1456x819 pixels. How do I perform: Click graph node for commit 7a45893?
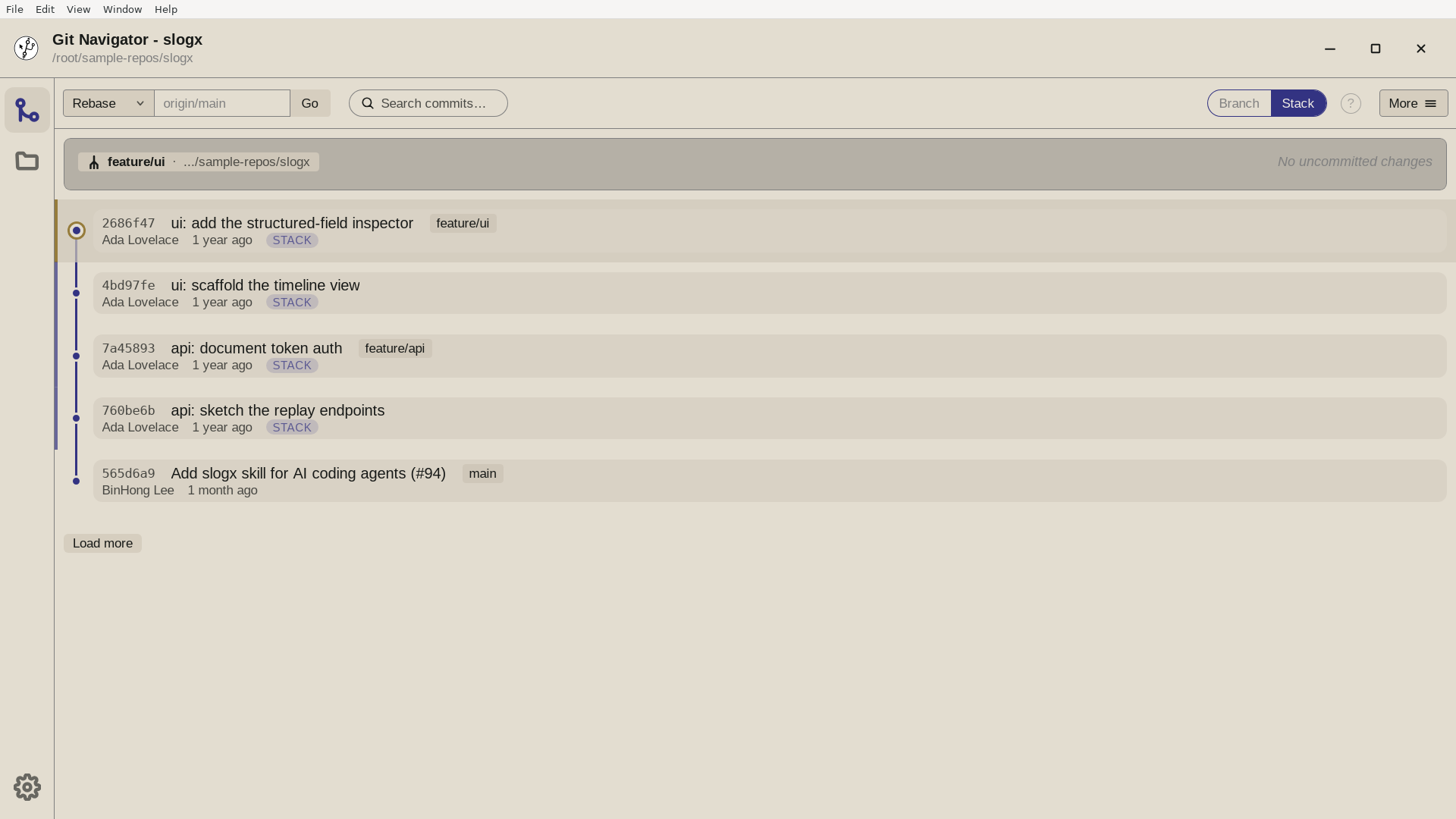[76, 356]
